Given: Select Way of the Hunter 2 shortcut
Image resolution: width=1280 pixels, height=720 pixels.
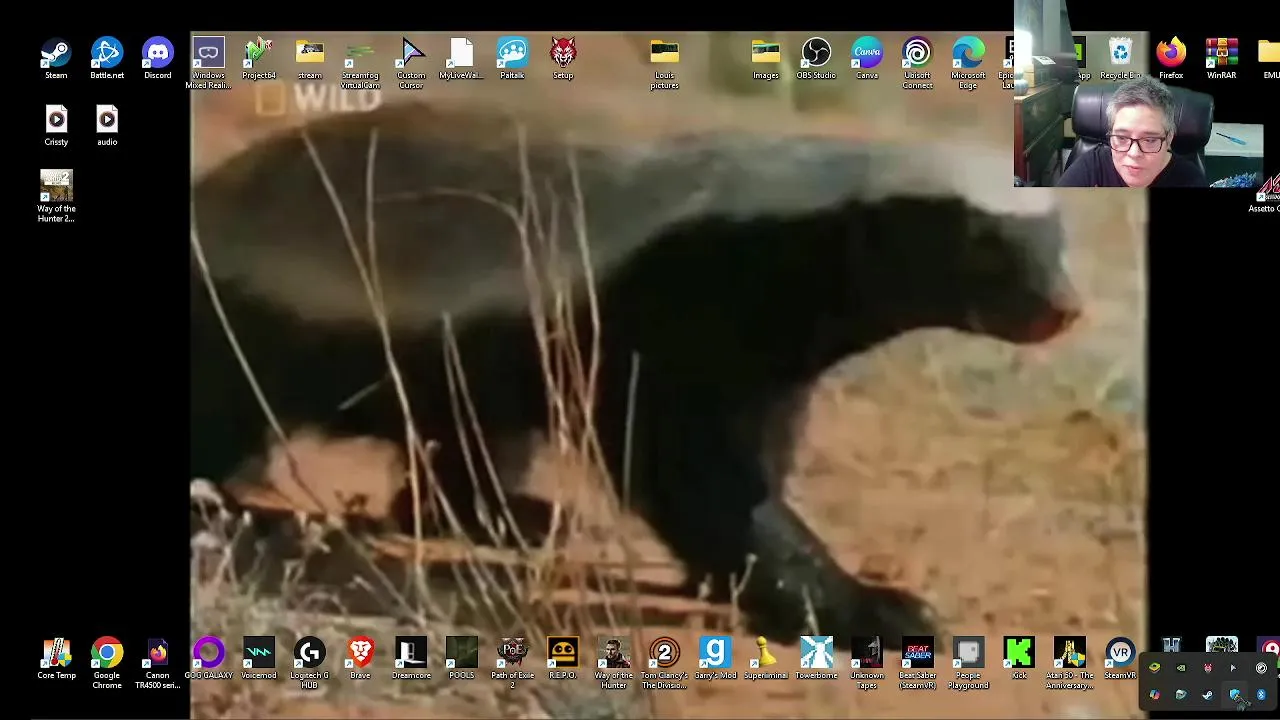Looking at the screenshot, I should click(x=56, y=196).
